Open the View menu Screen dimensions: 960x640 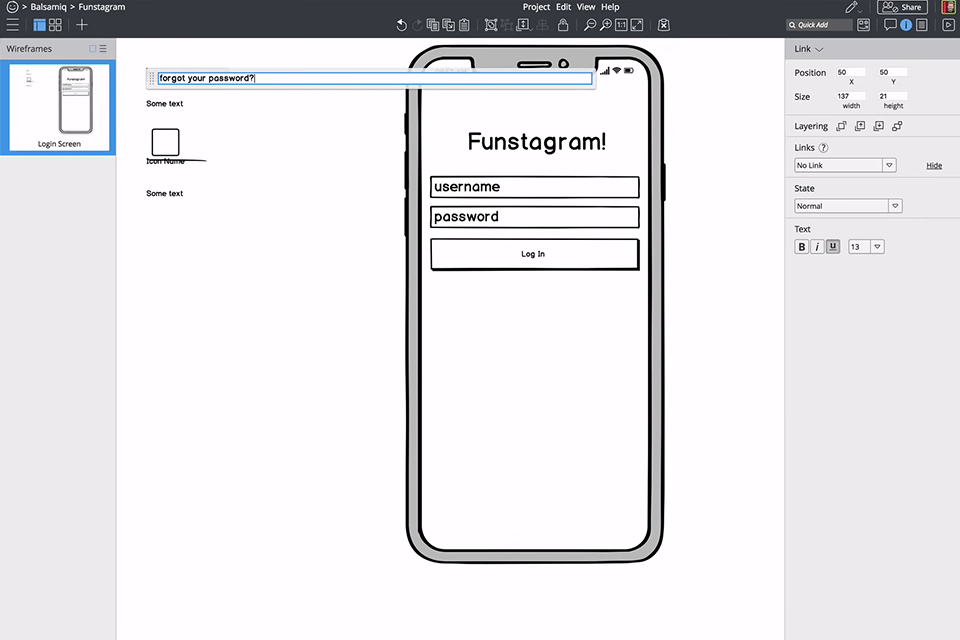coord(586,7)
